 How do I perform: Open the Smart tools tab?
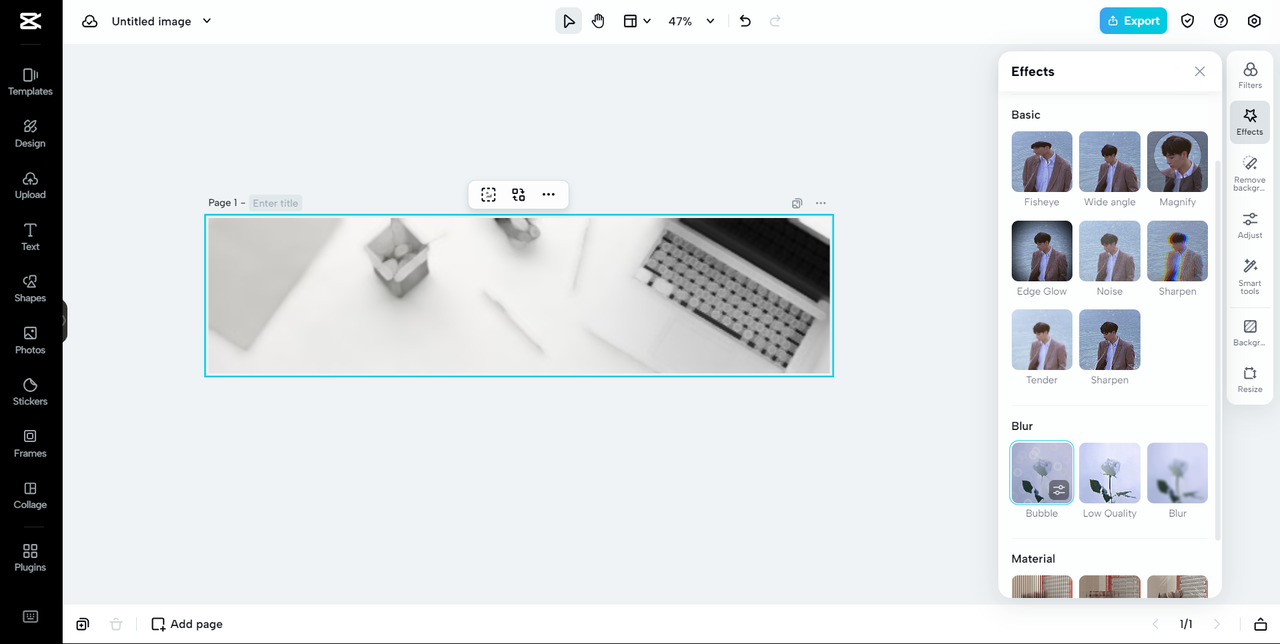[1250, 276]
